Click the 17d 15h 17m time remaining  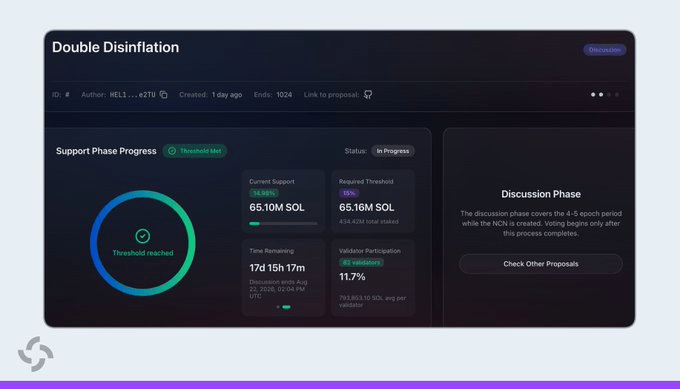pyautogui.click(x=277, y=268)
